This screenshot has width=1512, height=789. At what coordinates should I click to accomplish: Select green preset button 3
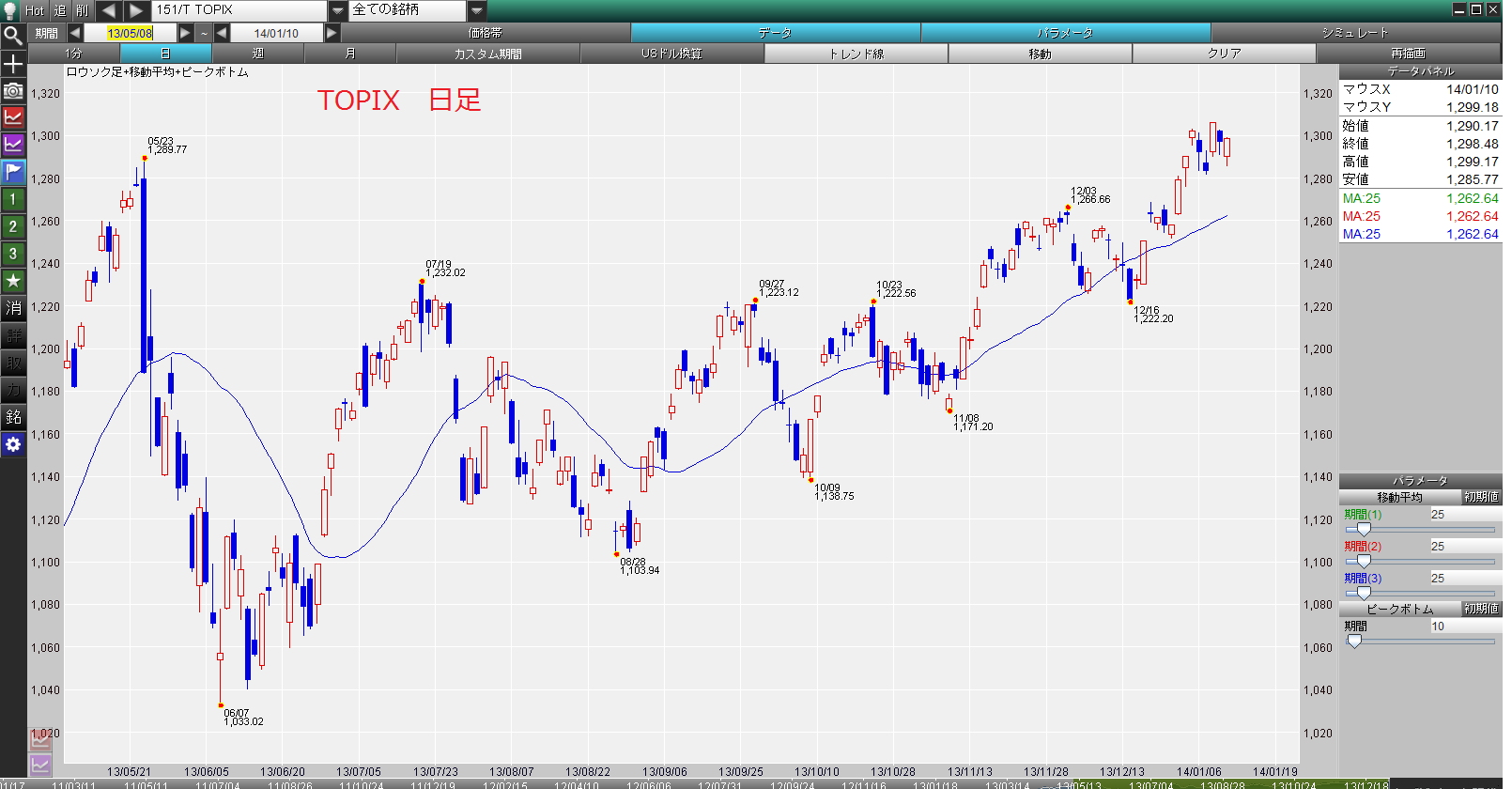pyautogui.click(x=13, y=254)
